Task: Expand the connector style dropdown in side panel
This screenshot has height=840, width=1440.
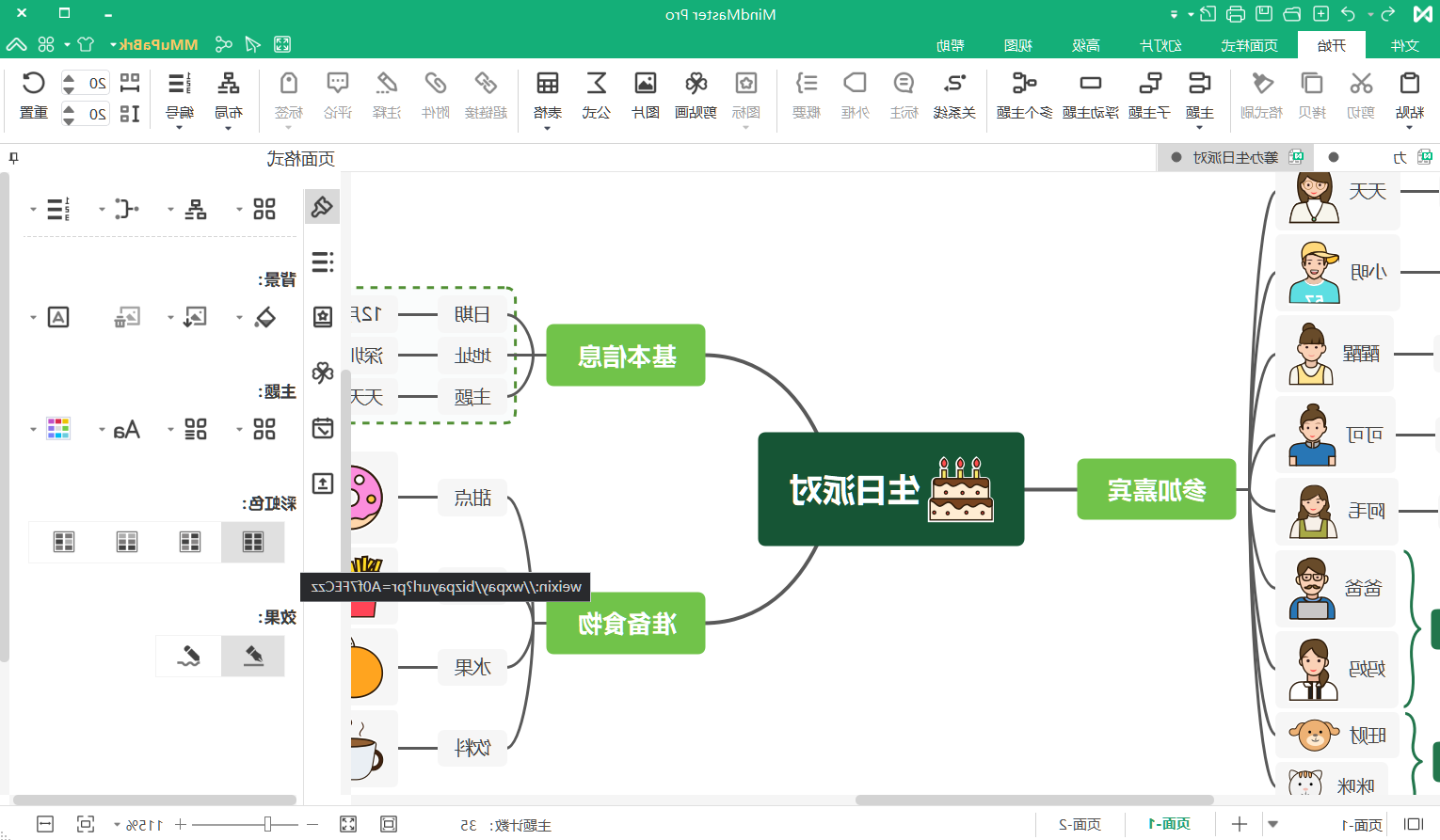Action: [102, 209]
